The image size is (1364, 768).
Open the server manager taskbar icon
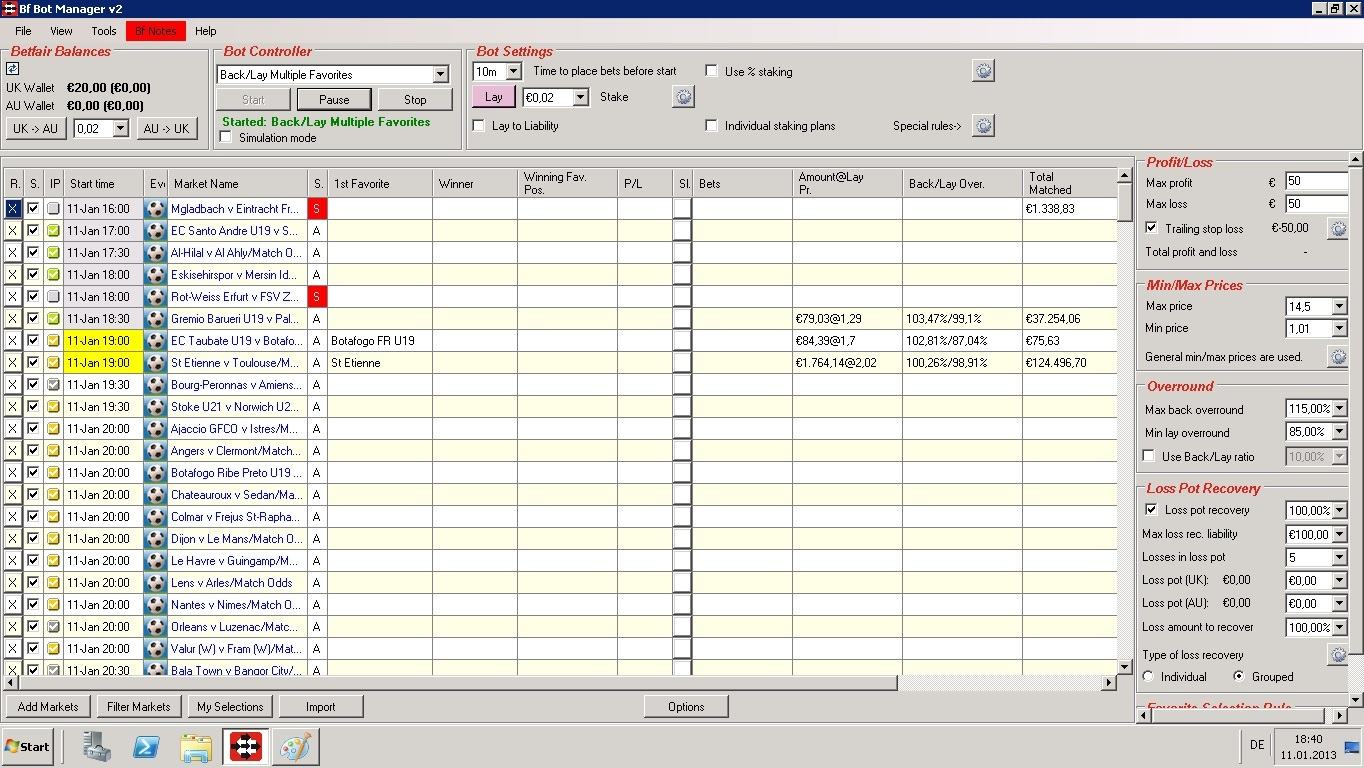click(98, 746)
